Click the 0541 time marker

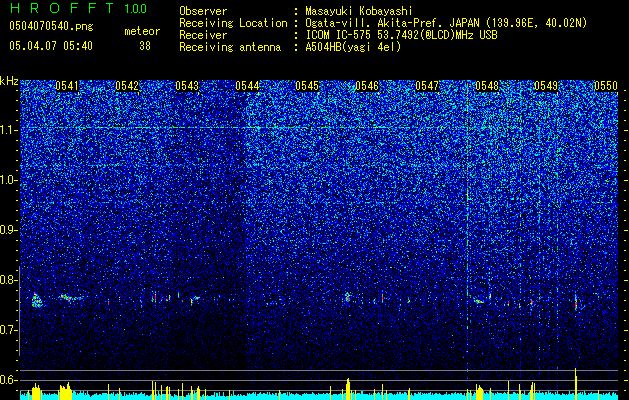tap(67, 86)
